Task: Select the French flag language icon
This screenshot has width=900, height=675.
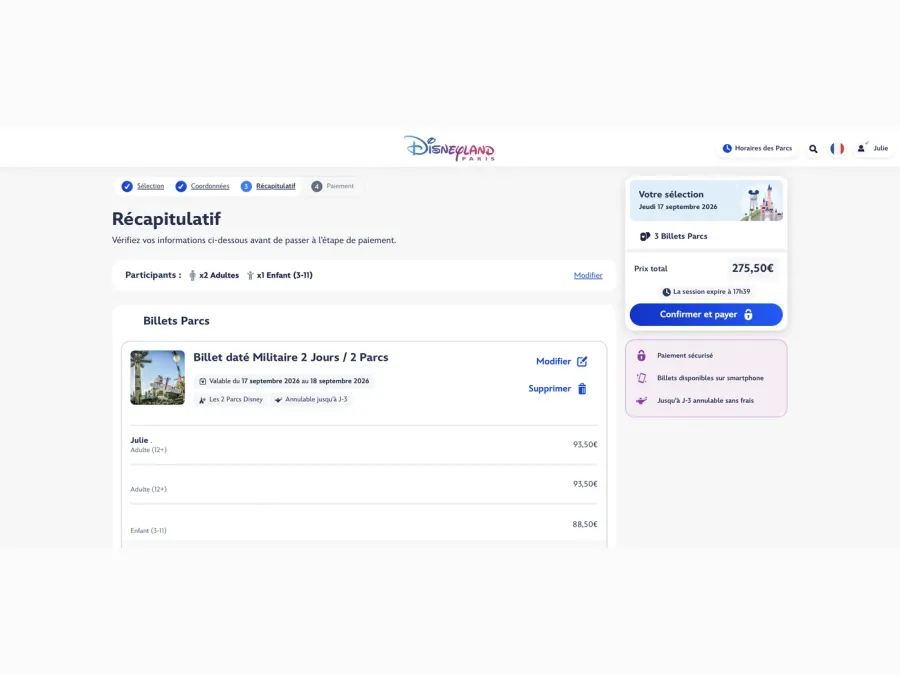Action: [x=837, y=149]
